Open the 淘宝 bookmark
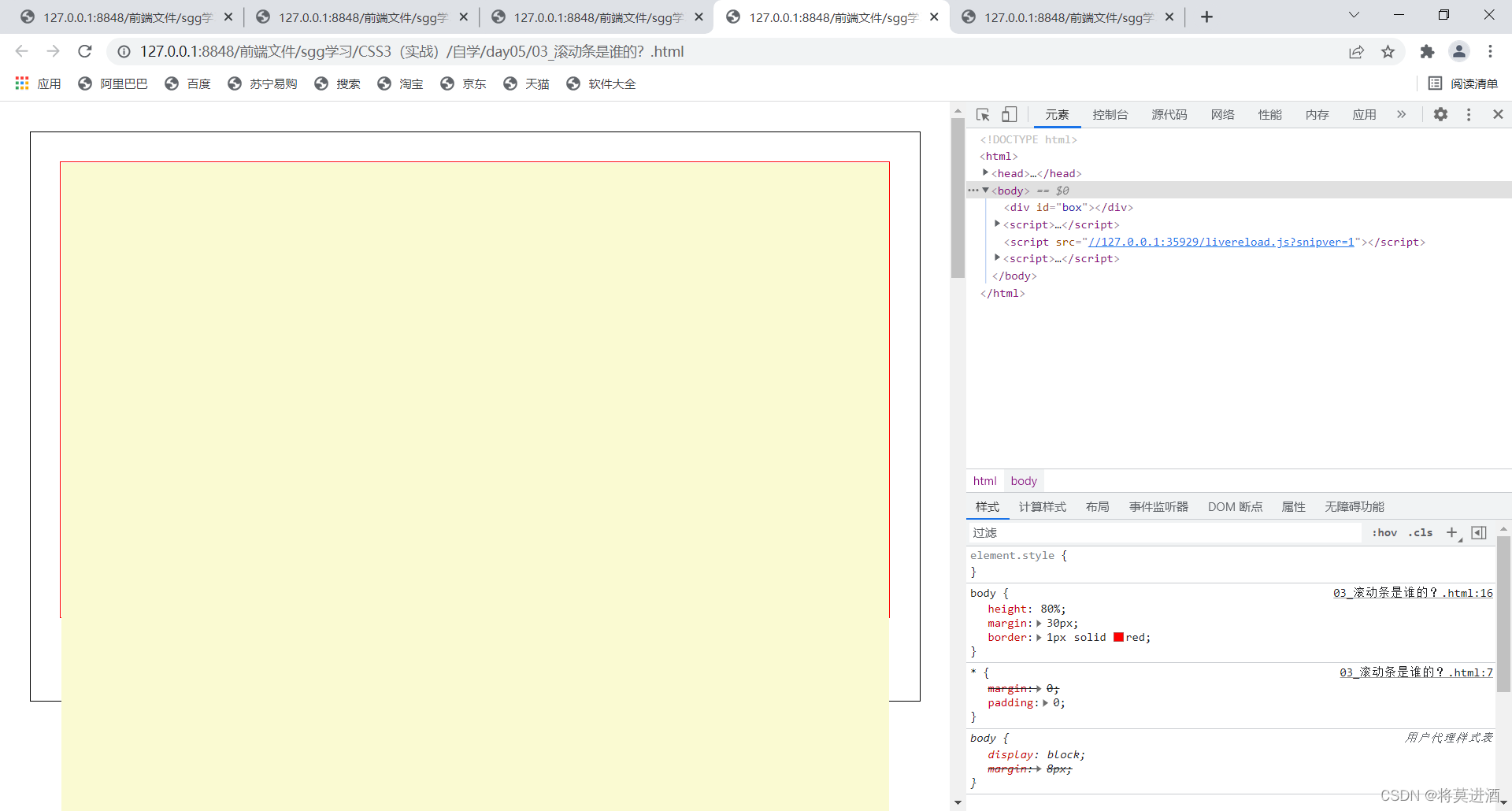Image resolution: width=1512 pixels, height=811 pixels. pyautogui.click(x=400, y=83)
